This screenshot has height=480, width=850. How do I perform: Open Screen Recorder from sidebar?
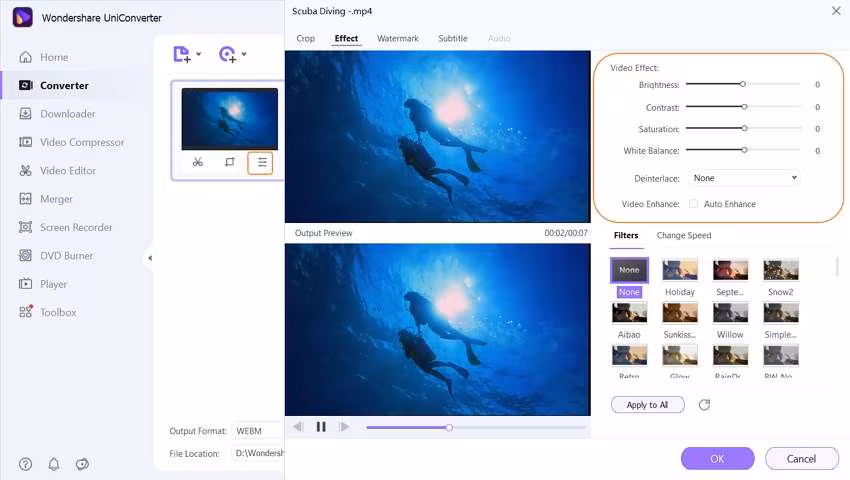(x=65, y=227)
